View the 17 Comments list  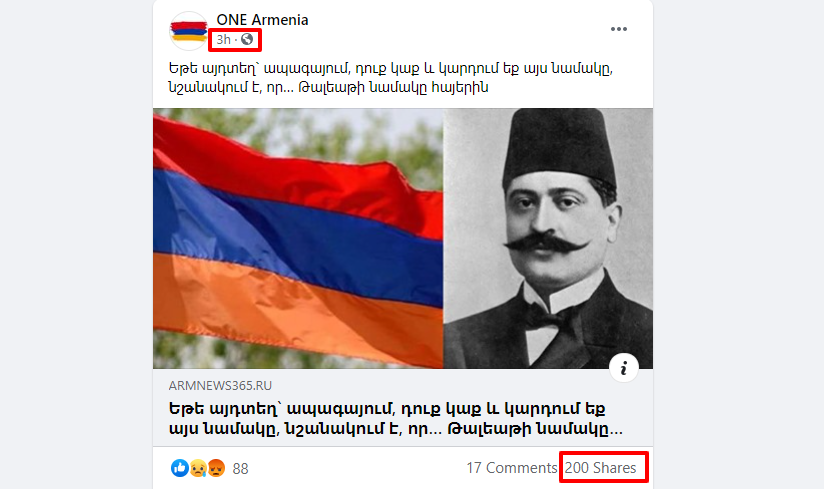[x=511, y=467]
